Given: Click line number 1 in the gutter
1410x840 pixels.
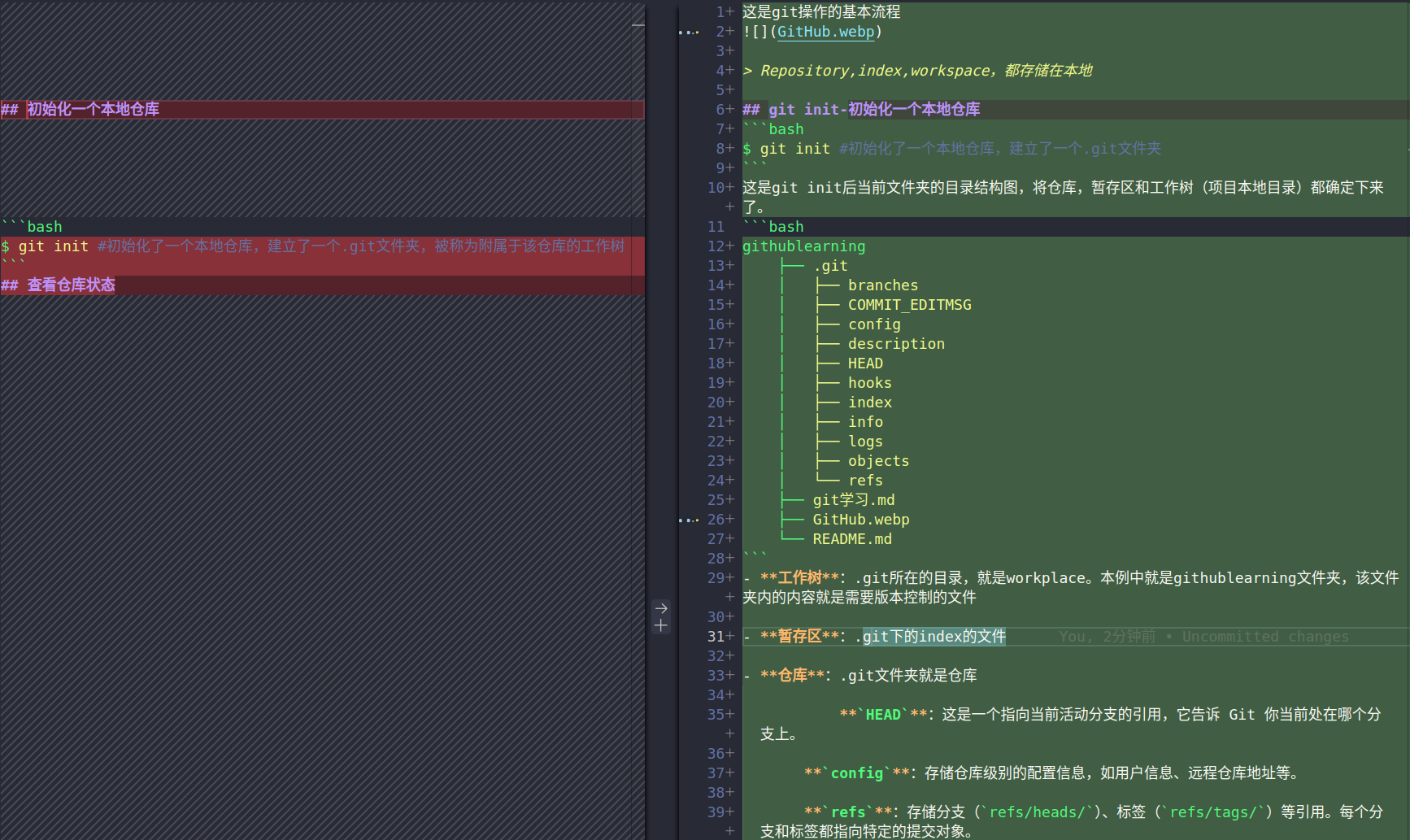Looking at the screenshot, I should click(x=720, y=12).
